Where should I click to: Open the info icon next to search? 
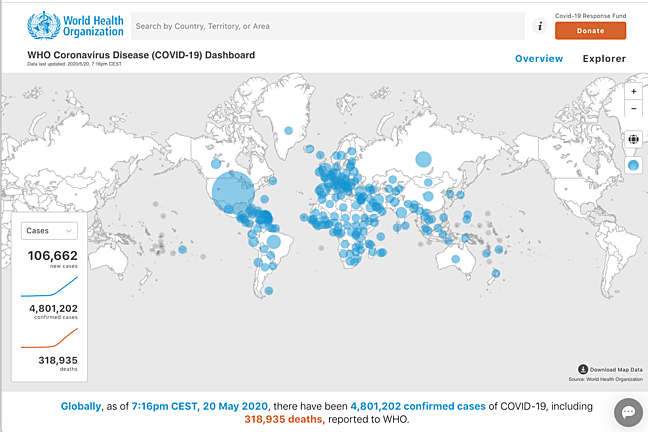tap(540, 26)
